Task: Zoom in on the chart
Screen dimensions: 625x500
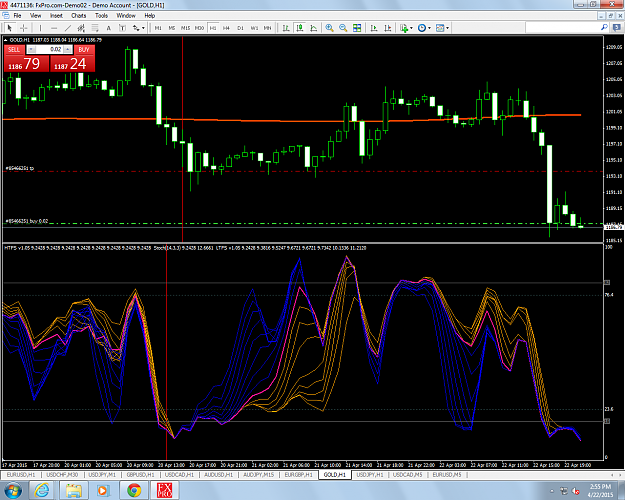Action: pyautogui.click(x=329, y=28)
